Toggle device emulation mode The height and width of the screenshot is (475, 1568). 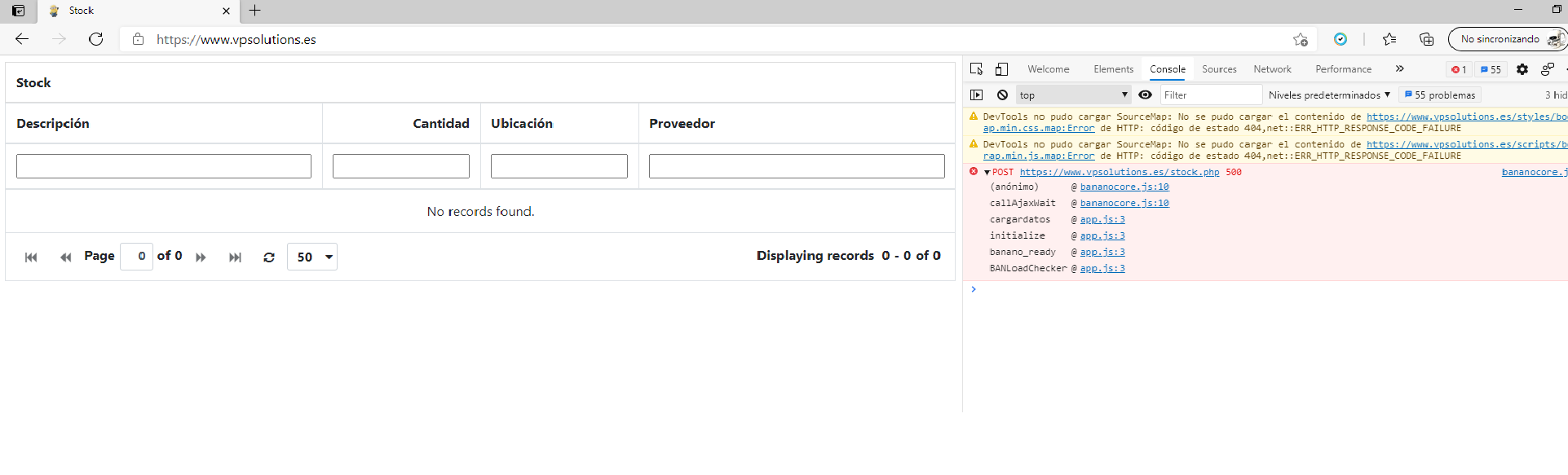click(1001, 69)
